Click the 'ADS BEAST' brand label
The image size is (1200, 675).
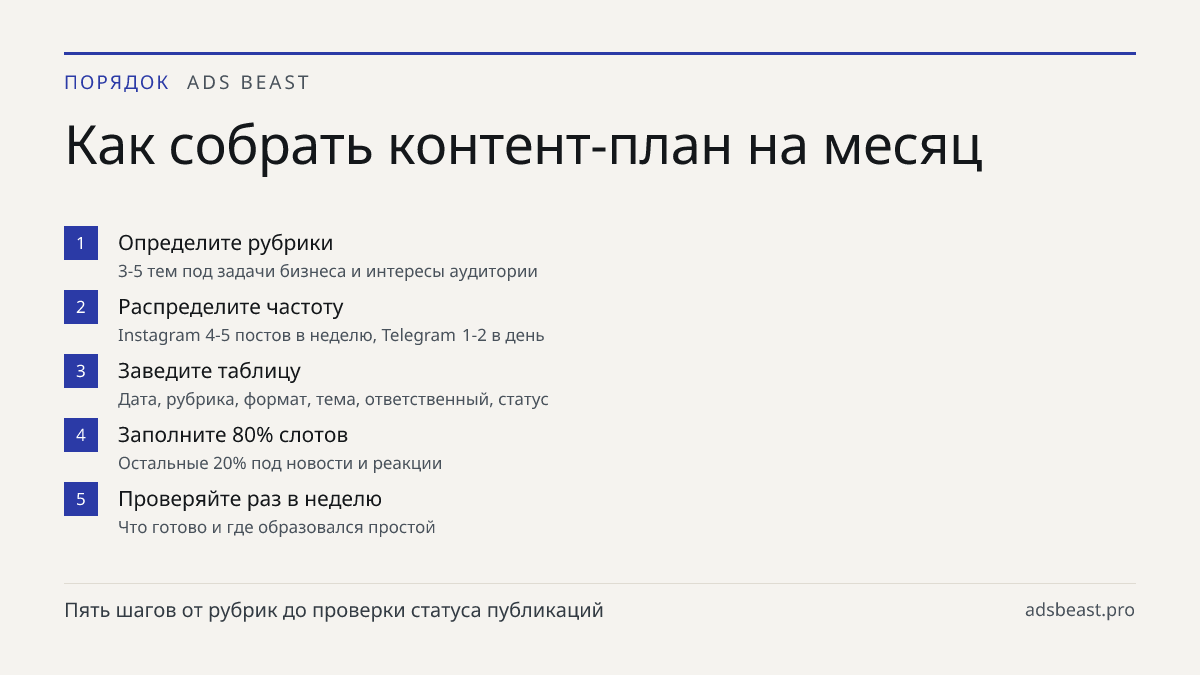click(249, 83)
